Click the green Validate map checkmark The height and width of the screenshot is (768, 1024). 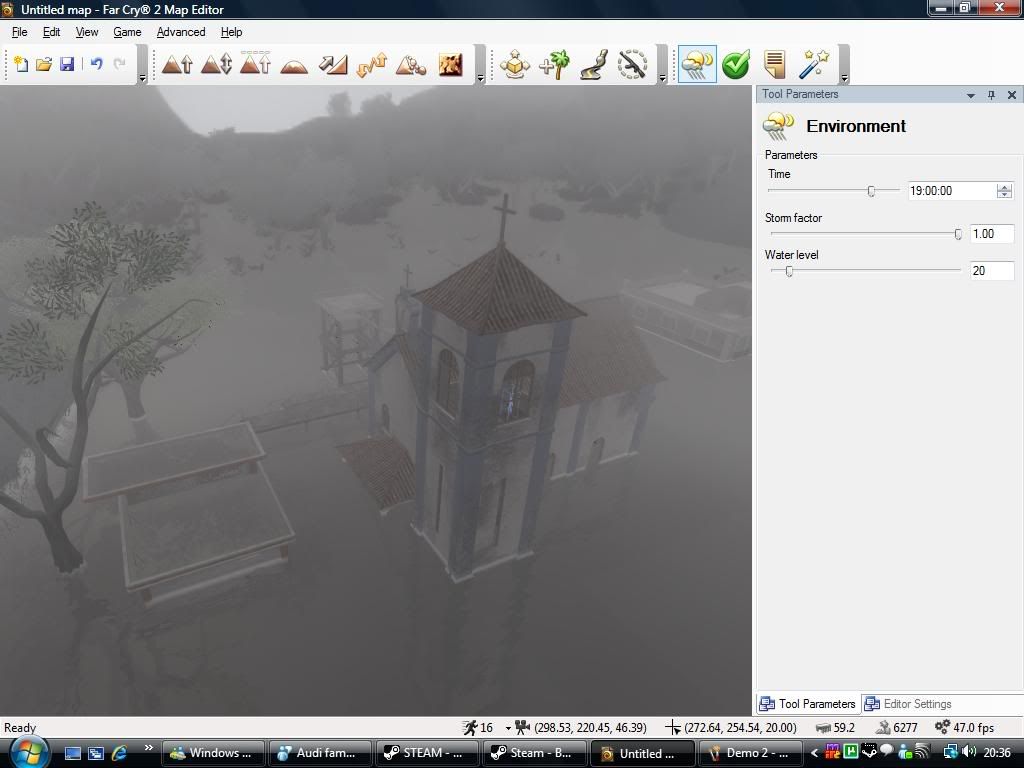click(x=736, y=64)
